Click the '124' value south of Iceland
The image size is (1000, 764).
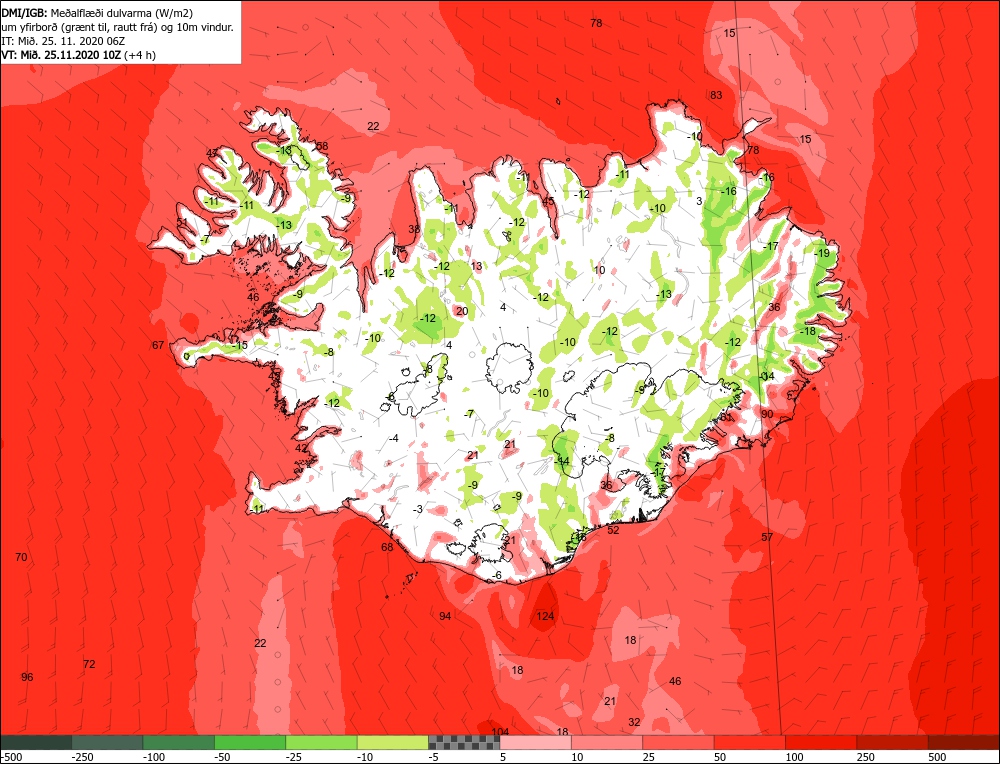(545, 616)
